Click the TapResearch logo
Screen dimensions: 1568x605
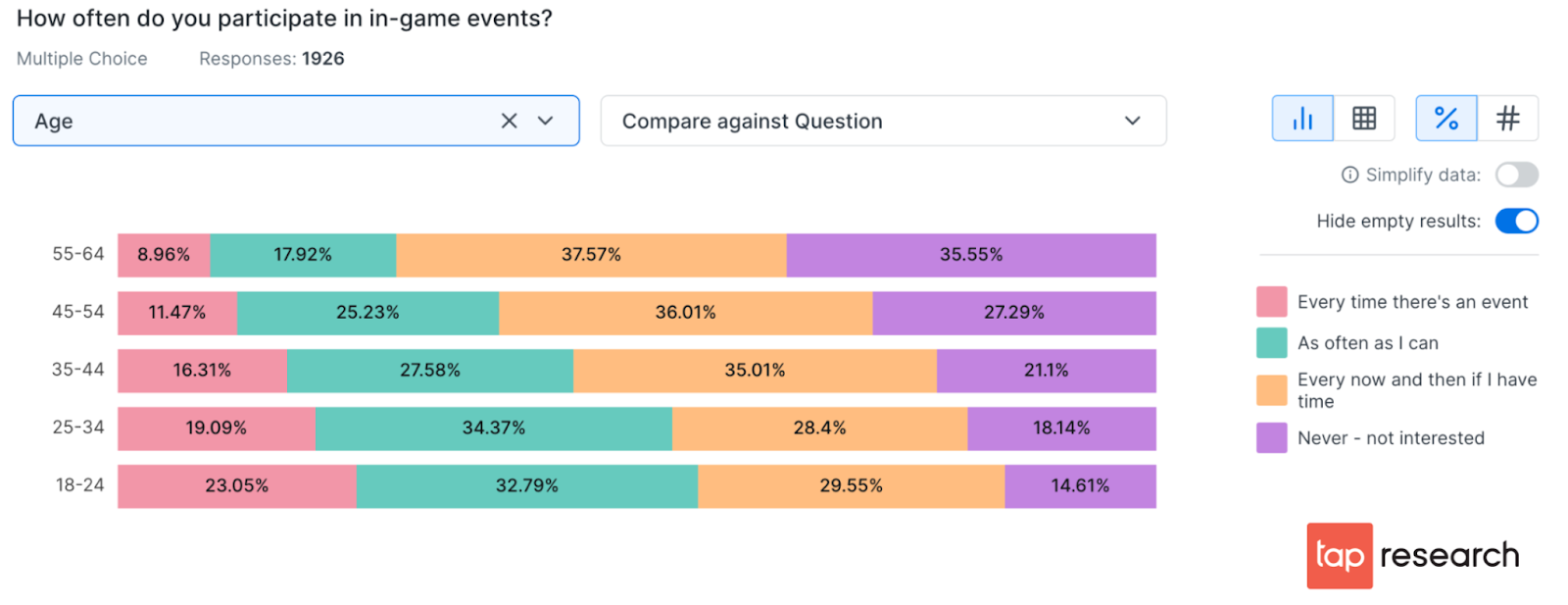pos(1412,555)
